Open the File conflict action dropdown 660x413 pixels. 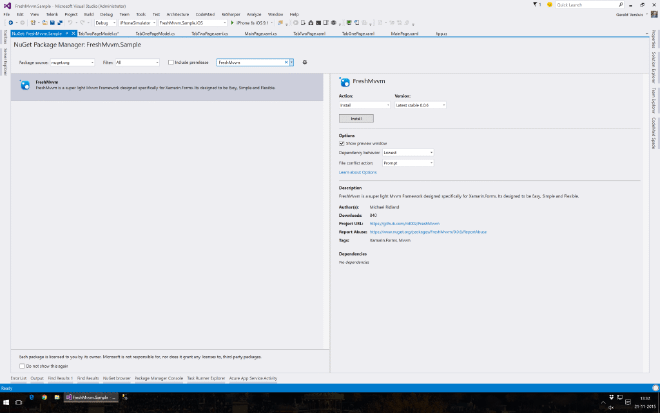coord(408,163)
